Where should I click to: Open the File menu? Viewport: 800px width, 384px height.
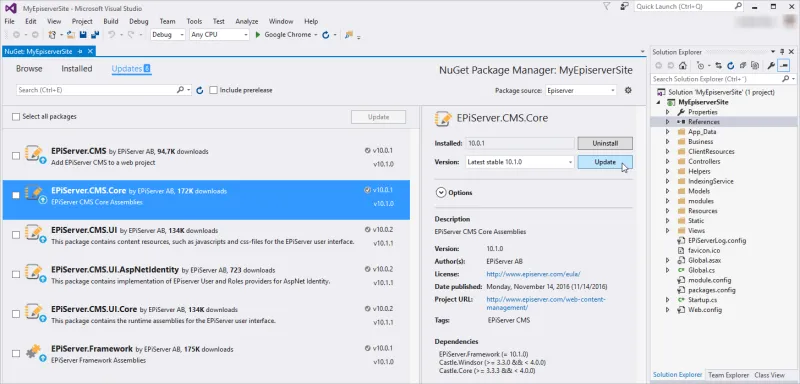coord(9,21)
